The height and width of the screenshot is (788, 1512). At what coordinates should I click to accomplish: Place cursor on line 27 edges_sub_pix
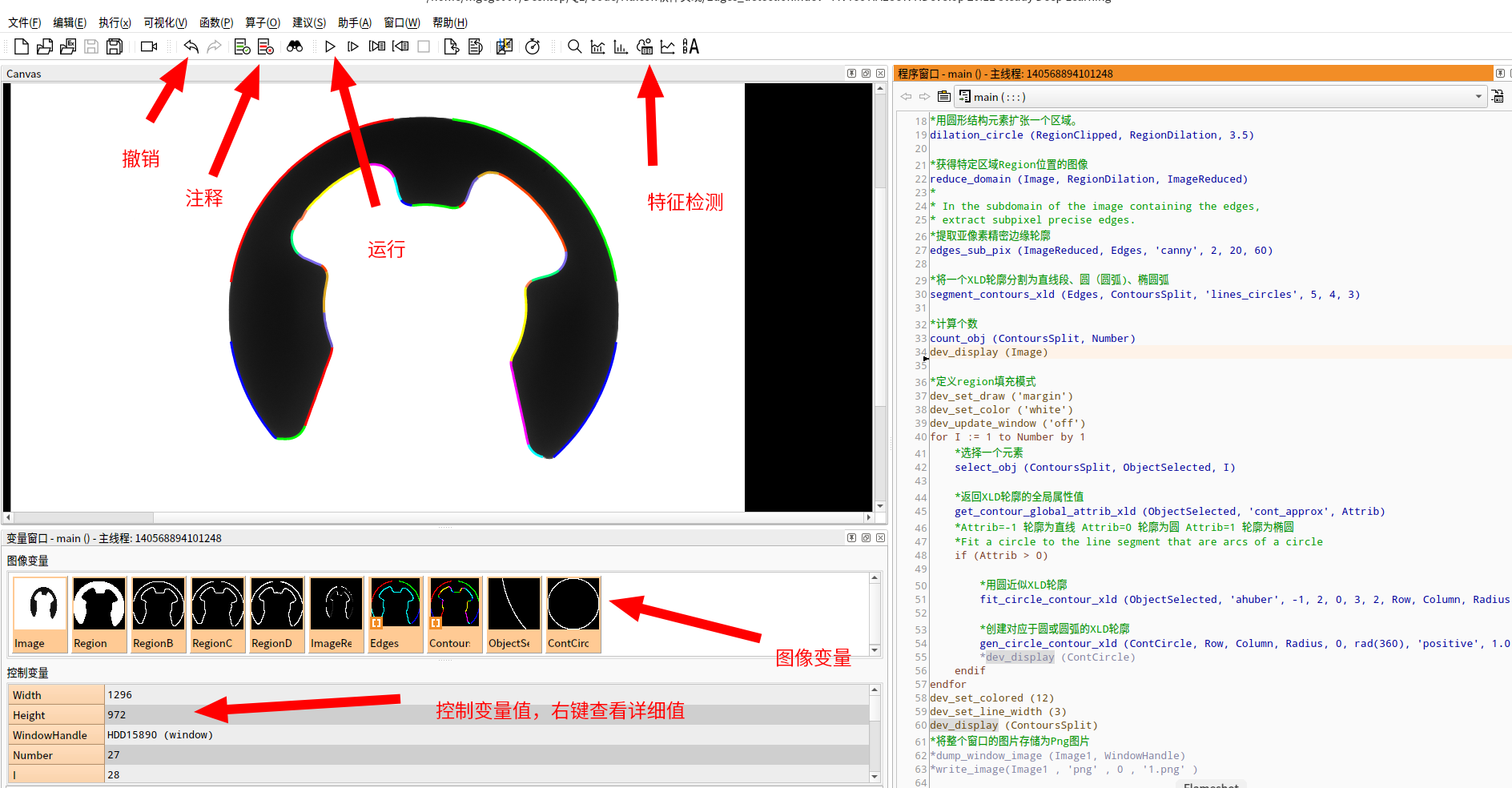[1101, 250]
